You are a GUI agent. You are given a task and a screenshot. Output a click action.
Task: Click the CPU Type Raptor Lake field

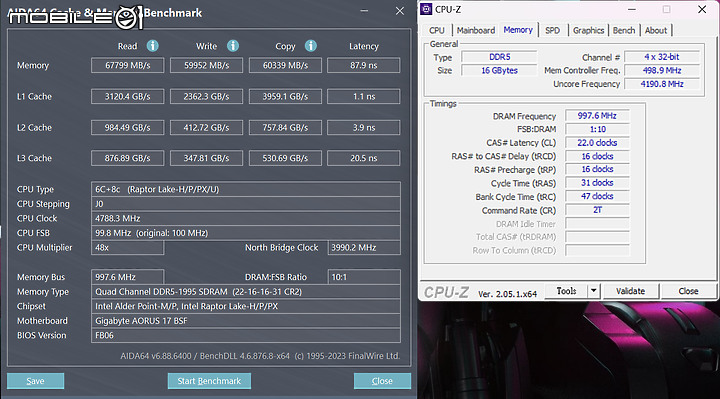[246, 189]
